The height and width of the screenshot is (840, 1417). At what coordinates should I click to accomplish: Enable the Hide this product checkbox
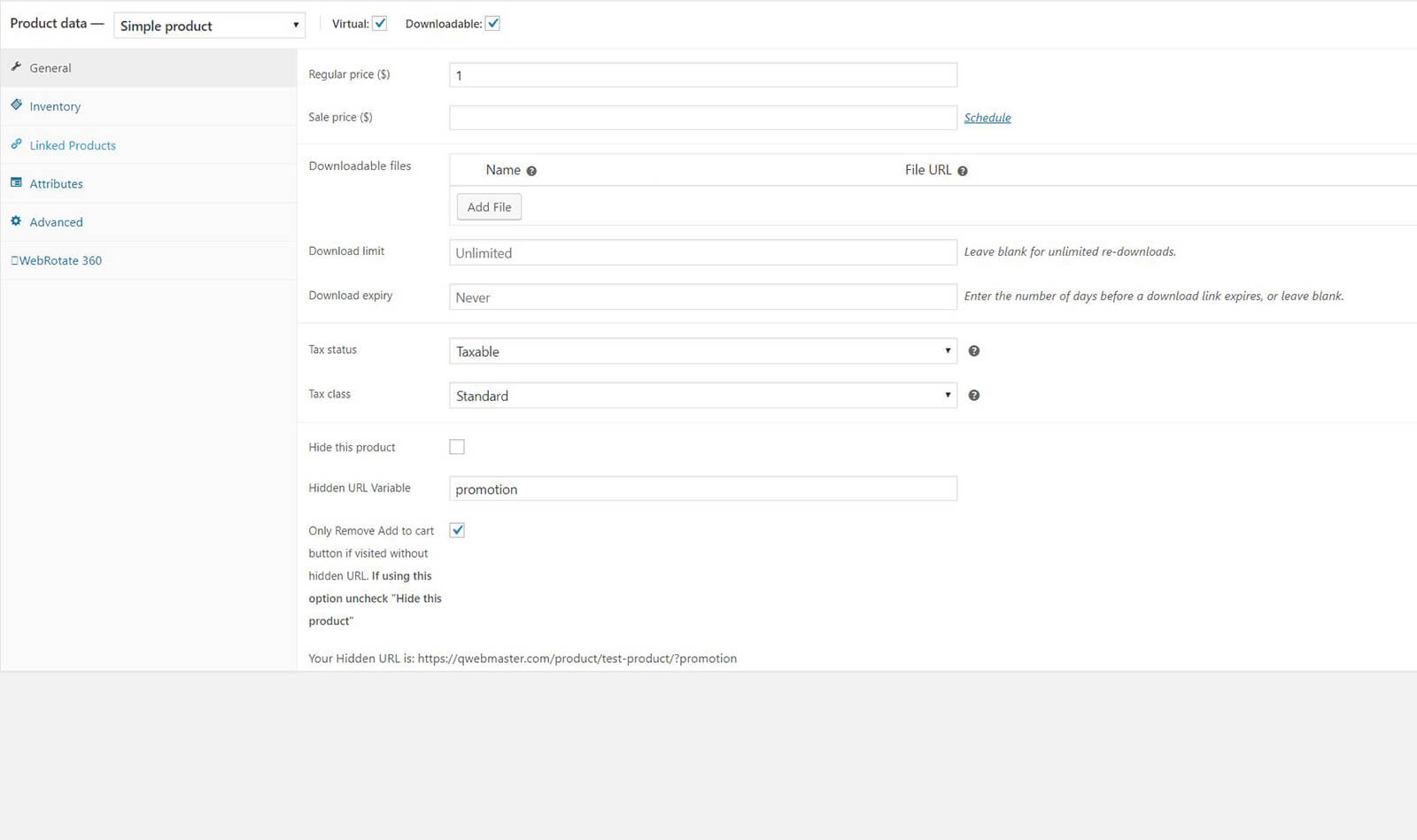(x=457, y=447)
